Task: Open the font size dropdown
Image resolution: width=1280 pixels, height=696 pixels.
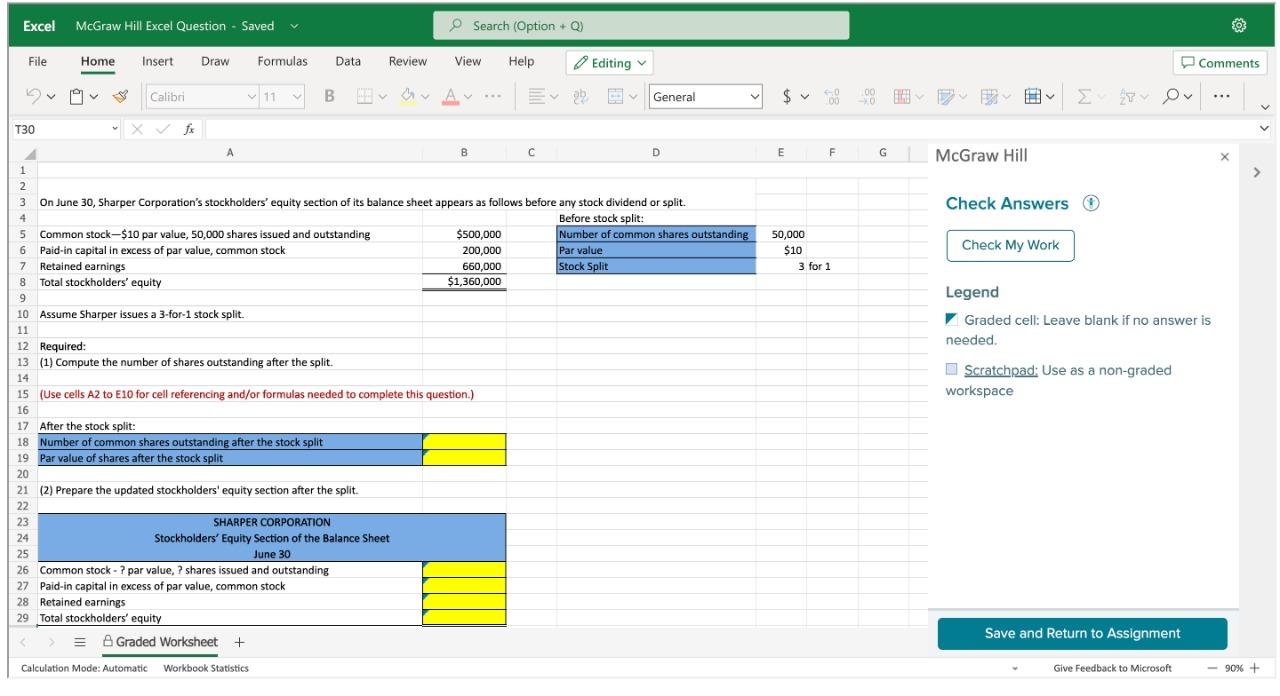Action: [297, 97]
